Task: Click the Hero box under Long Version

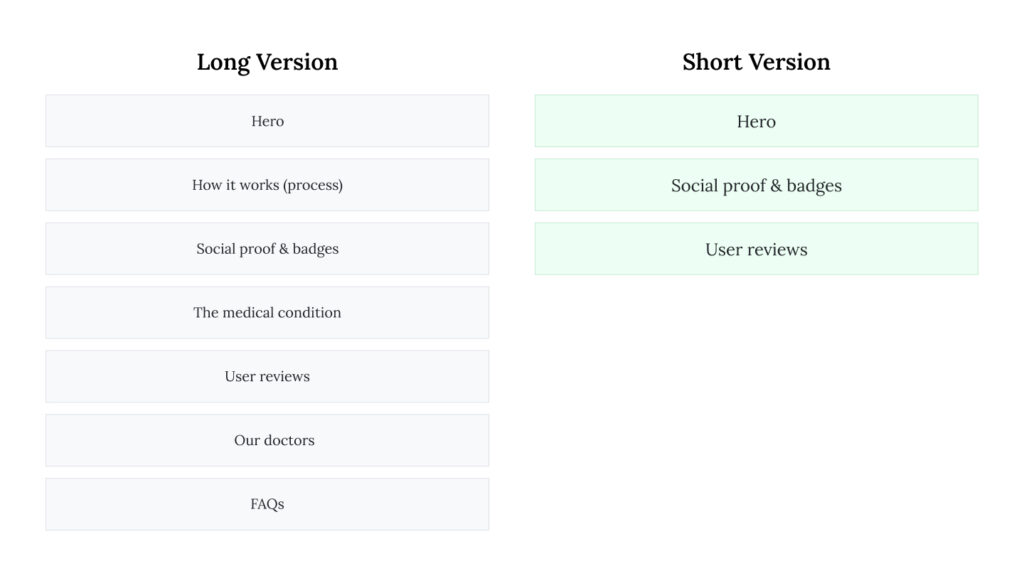Action: point(267,121)
